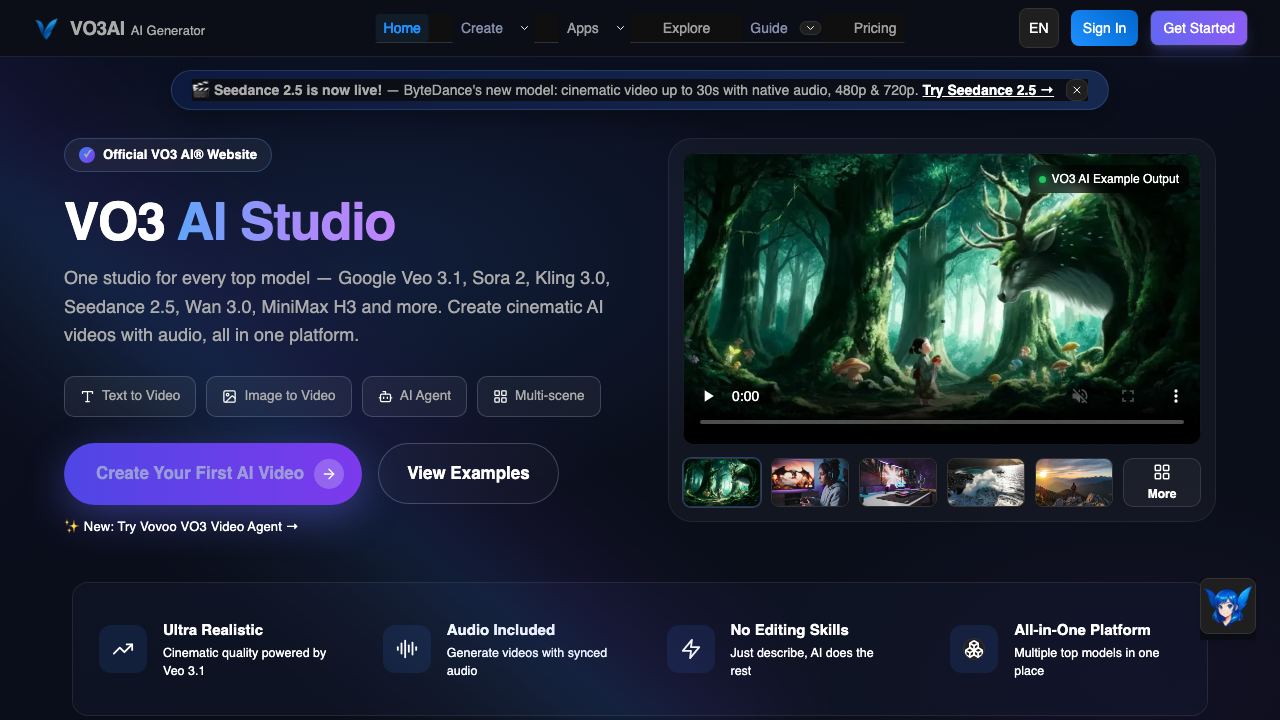
Task: Go to the Pricing page
Action: click(875, 28)
